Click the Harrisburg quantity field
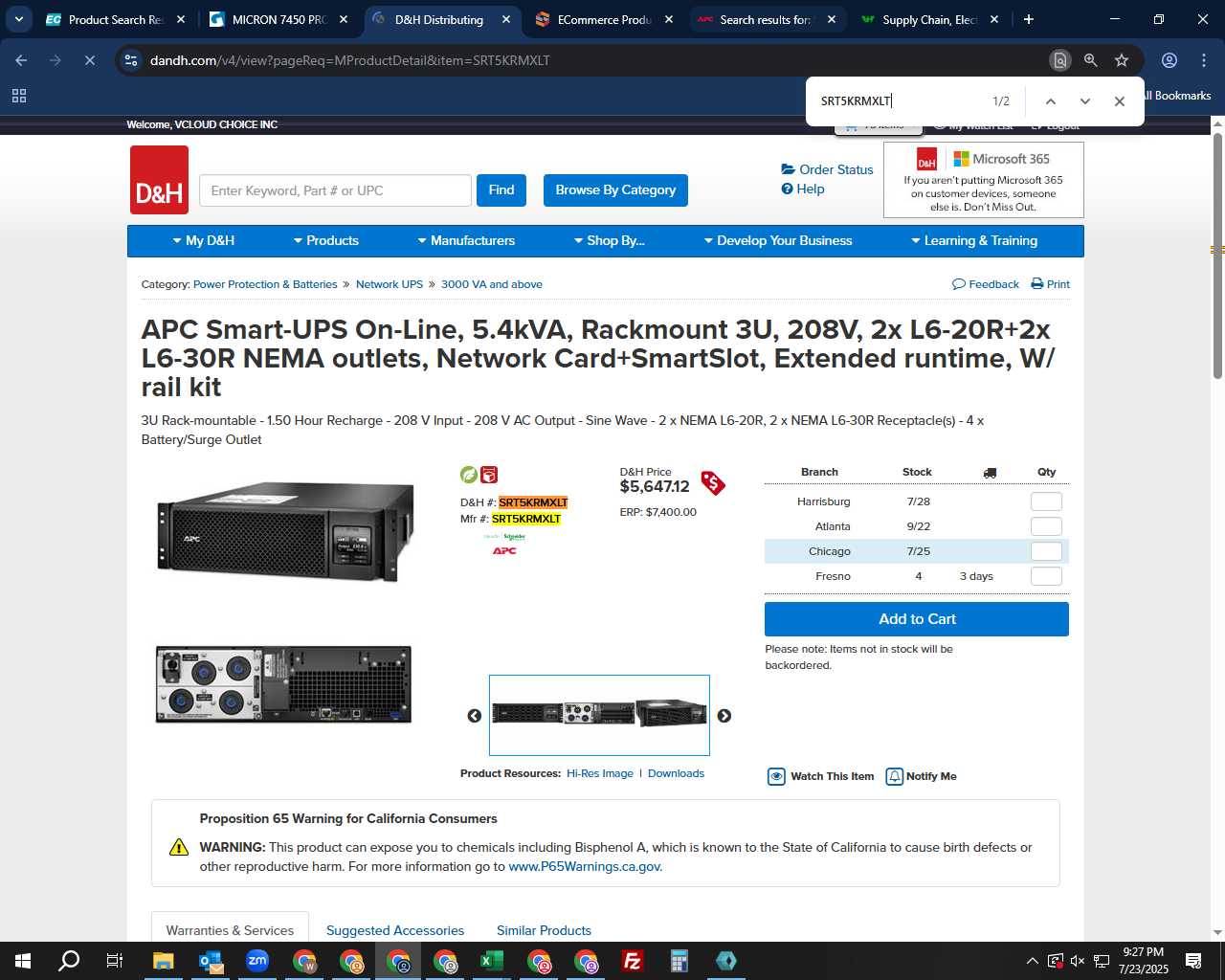The image size is (1225, 980). [1046, 501]
